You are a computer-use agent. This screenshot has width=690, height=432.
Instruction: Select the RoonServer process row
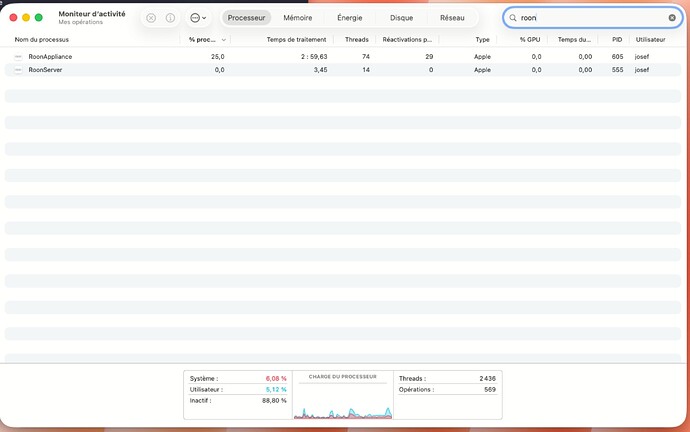pos(300,70)
